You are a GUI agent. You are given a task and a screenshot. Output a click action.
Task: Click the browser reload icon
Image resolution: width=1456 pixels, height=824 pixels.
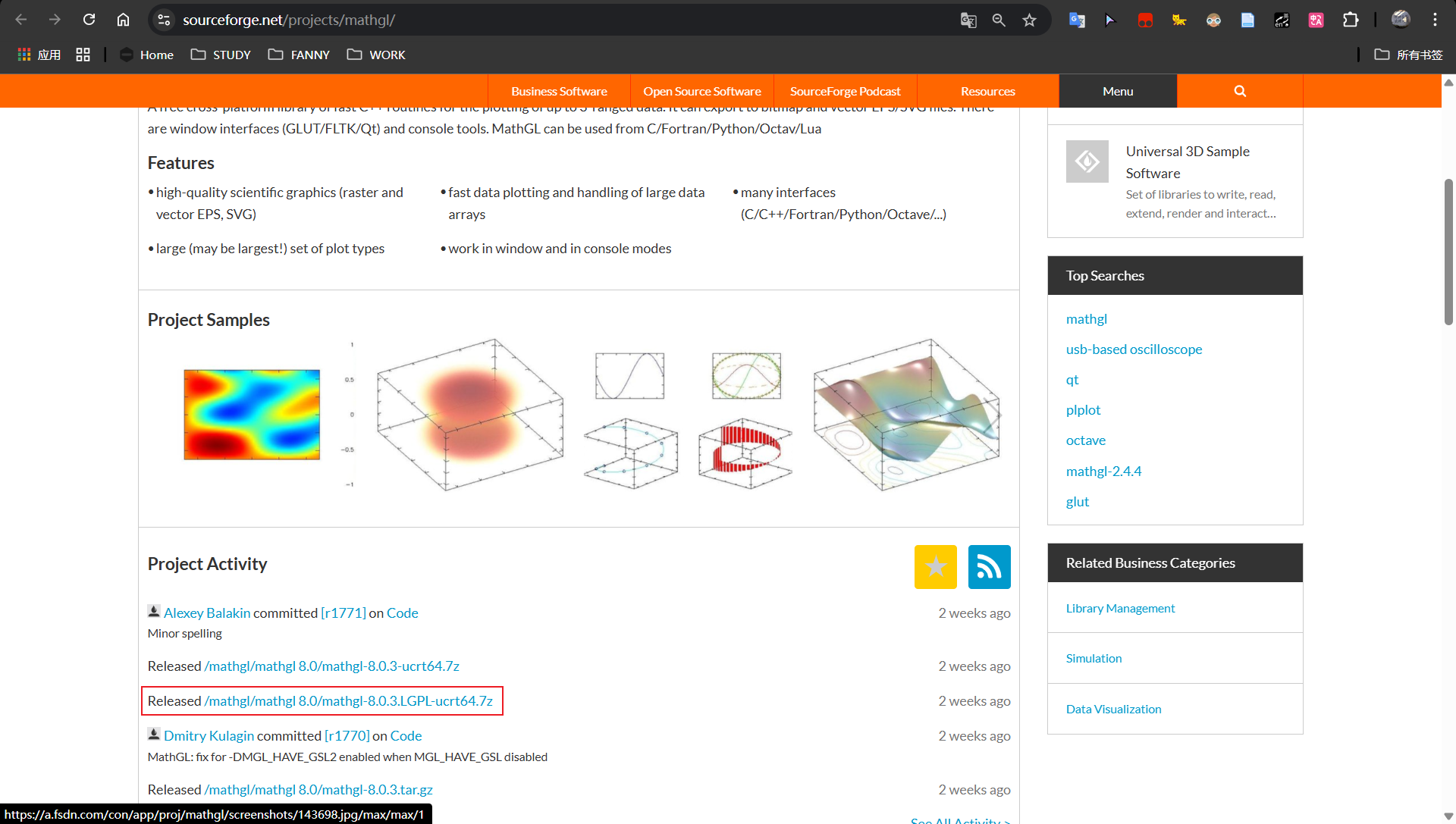tap(89, 20)
